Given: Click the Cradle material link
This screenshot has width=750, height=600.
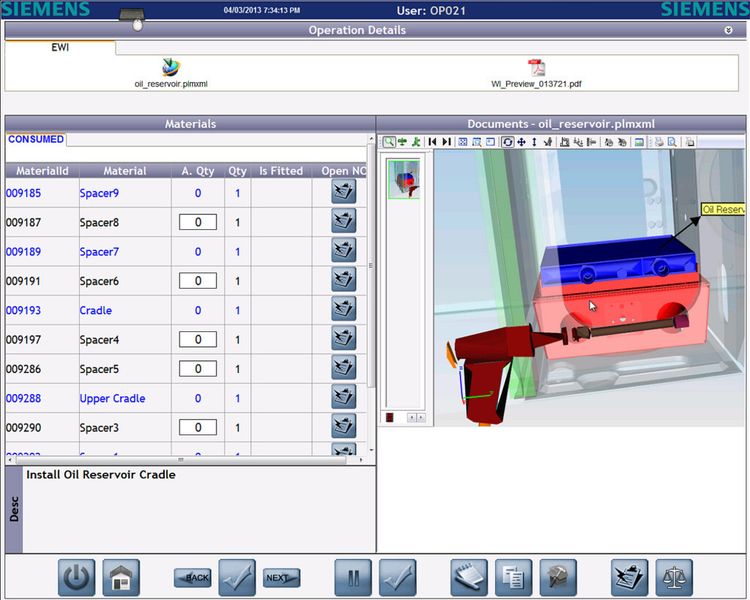Looking at the screenshot, I should coord(96,311).
